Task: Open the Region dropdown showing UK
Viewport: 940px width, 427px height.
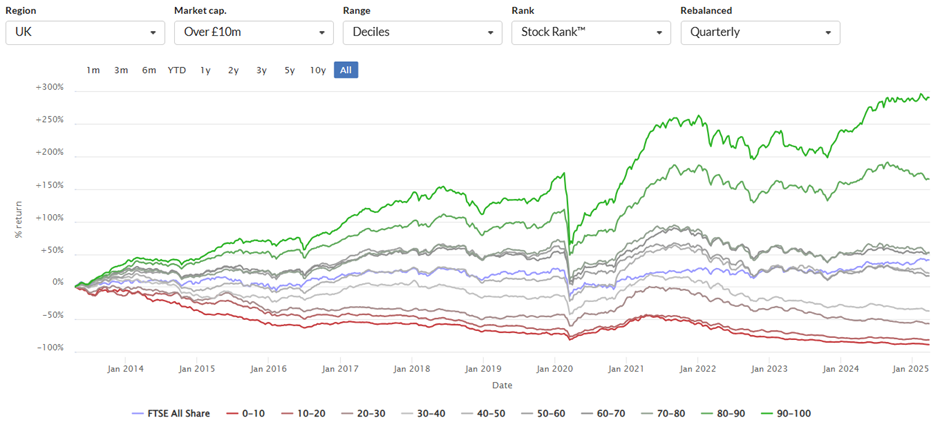Action: coord(85,32)
